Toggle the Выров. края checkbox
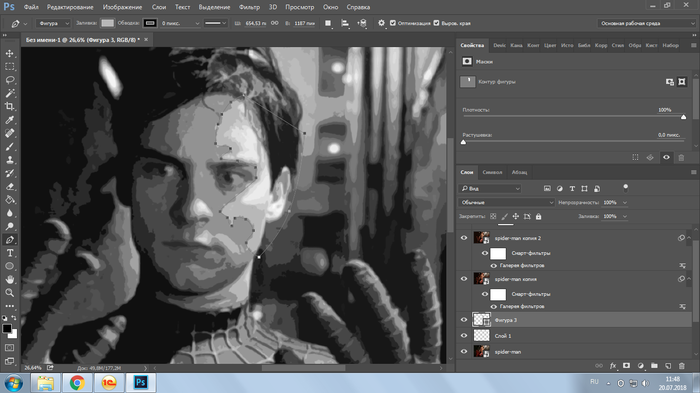 tap(436, 23)
